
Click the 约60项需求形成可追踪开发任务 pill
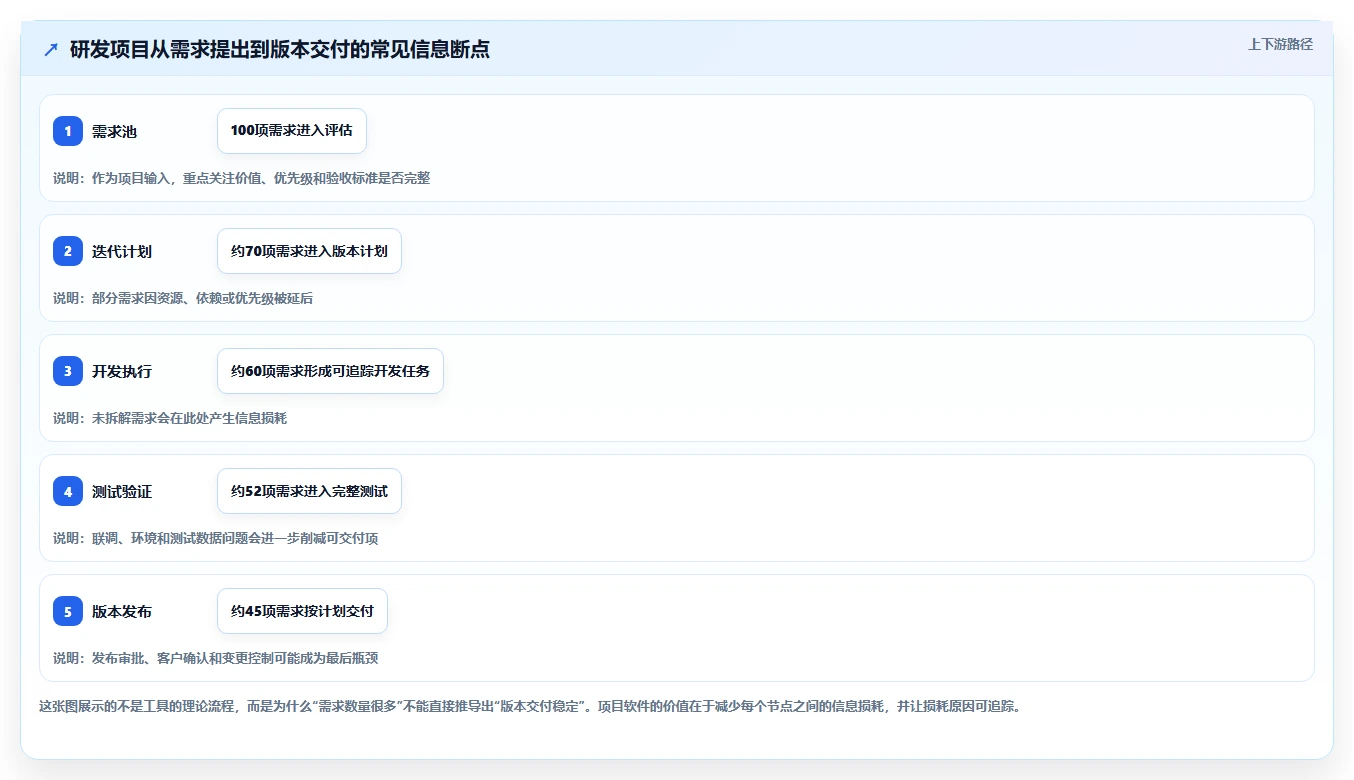pyautogui.click(x=330, y=371)
